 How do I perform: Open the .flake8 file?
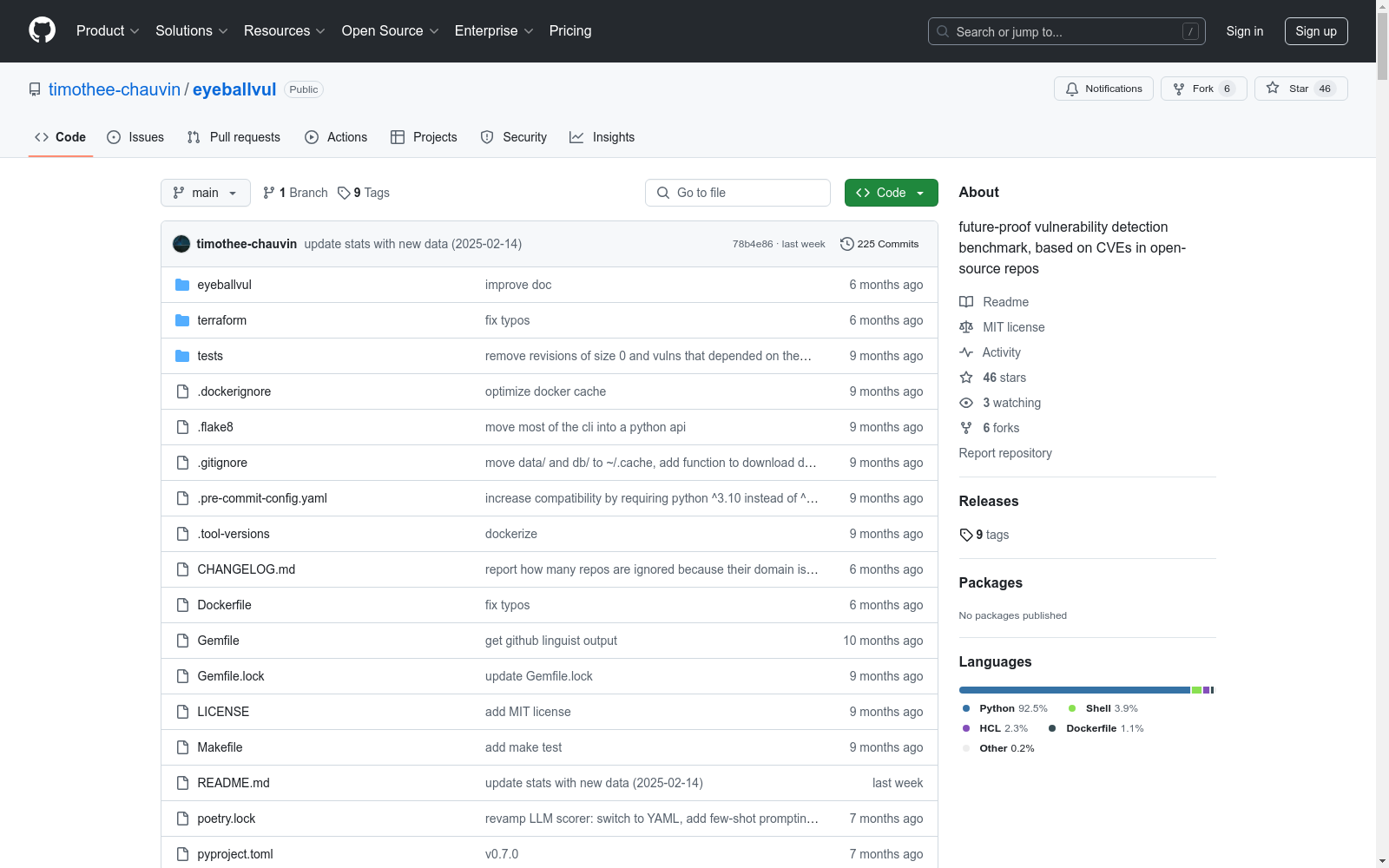click(215, 427)
